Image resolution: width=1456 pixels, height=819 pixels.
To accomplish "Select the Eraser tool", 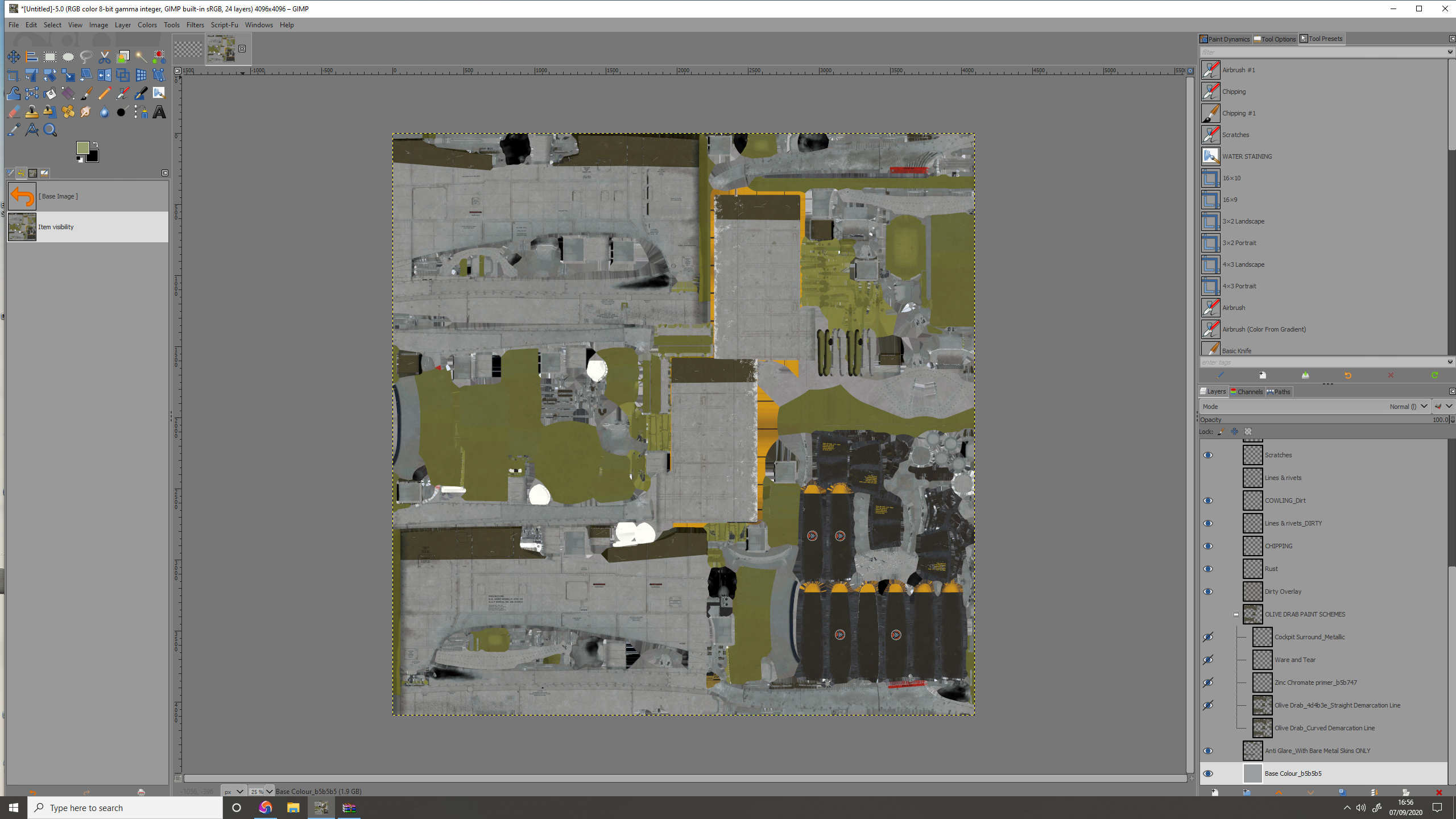I will pos(14,112).
